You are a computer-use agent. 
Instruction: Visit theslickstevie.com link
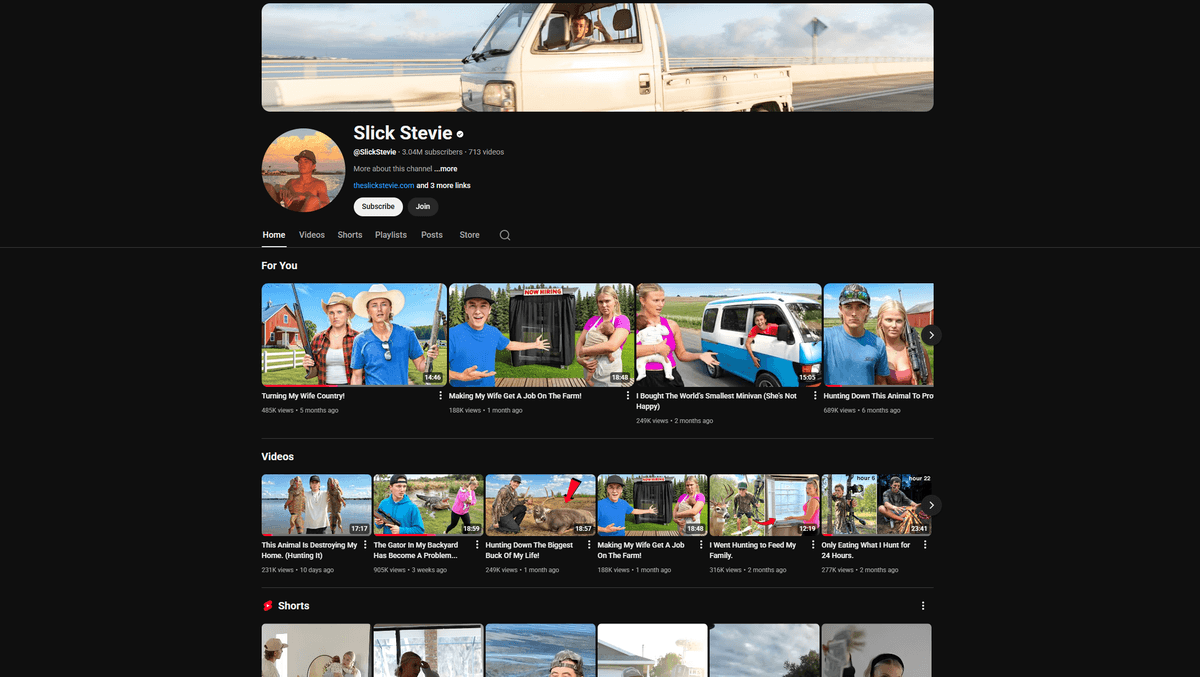click(x=383, y=186)
